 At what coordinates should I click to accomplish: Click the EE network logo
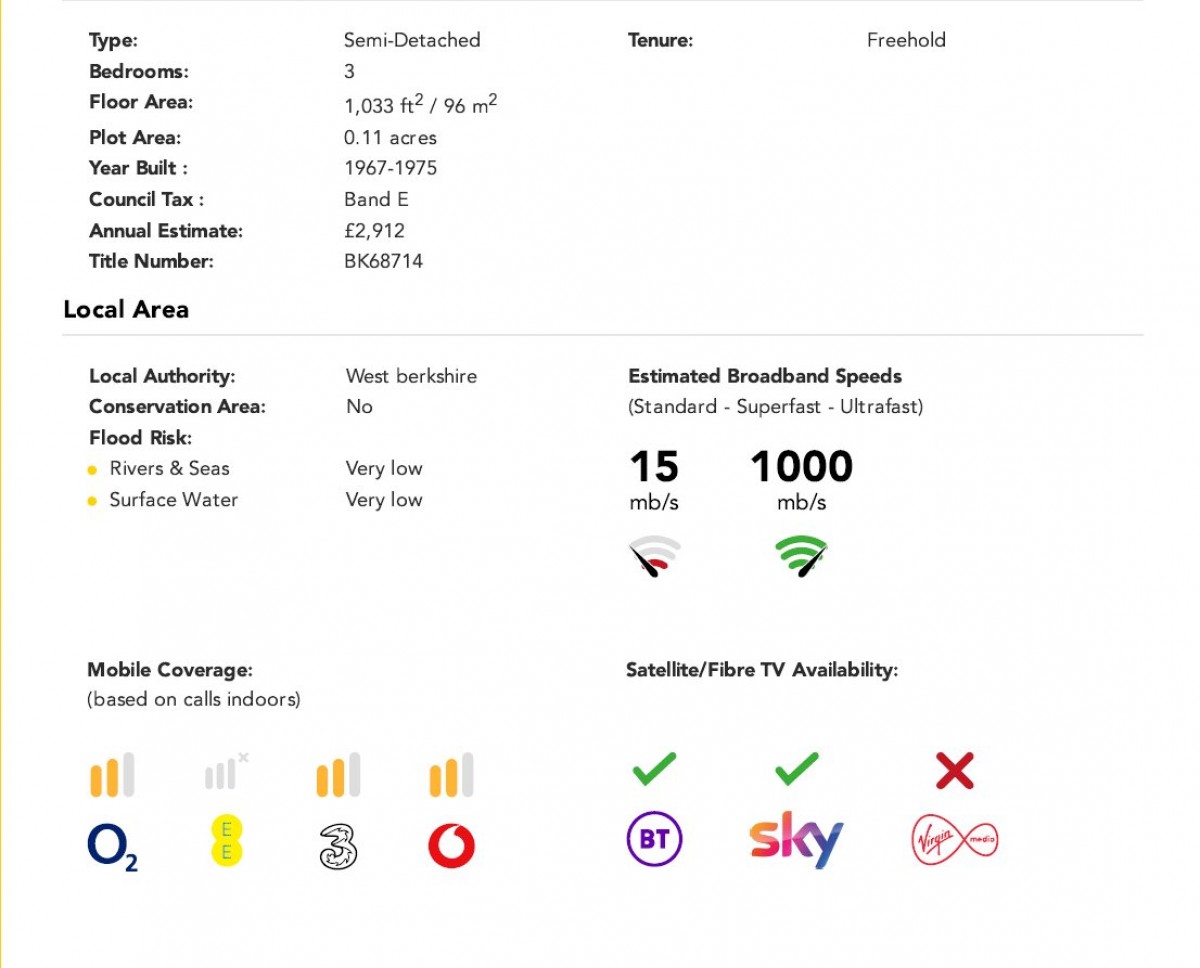pyautogui.click(x=227, y=841)
